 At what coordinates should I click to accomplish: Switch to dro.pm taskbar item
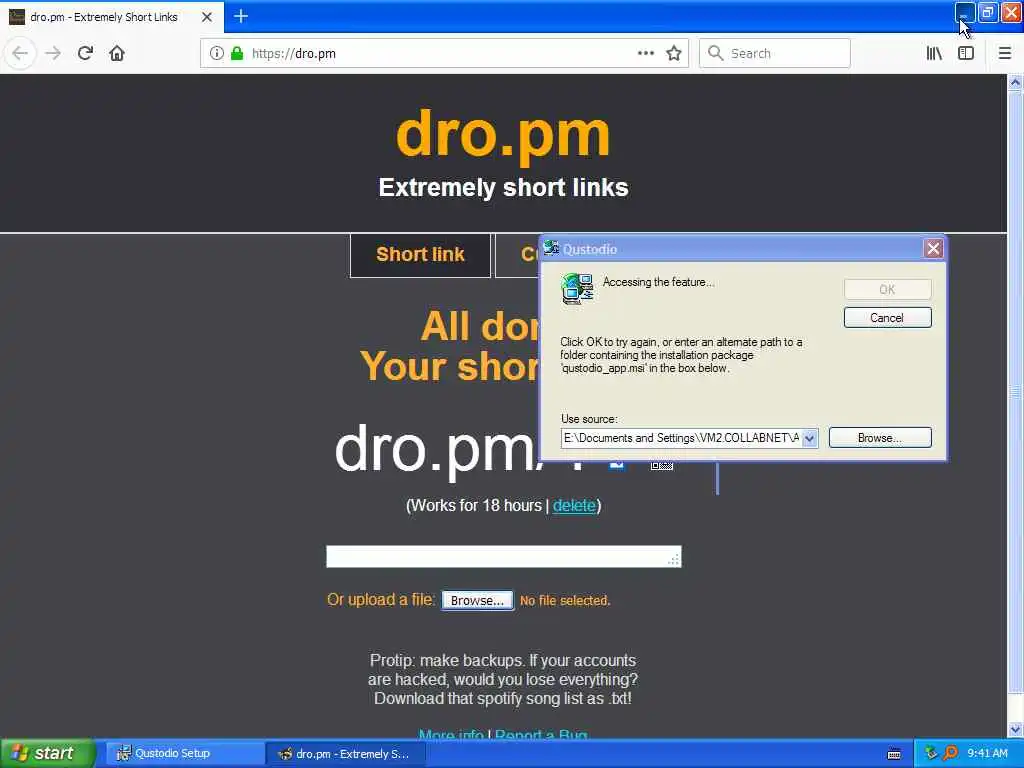click(346, 754)
